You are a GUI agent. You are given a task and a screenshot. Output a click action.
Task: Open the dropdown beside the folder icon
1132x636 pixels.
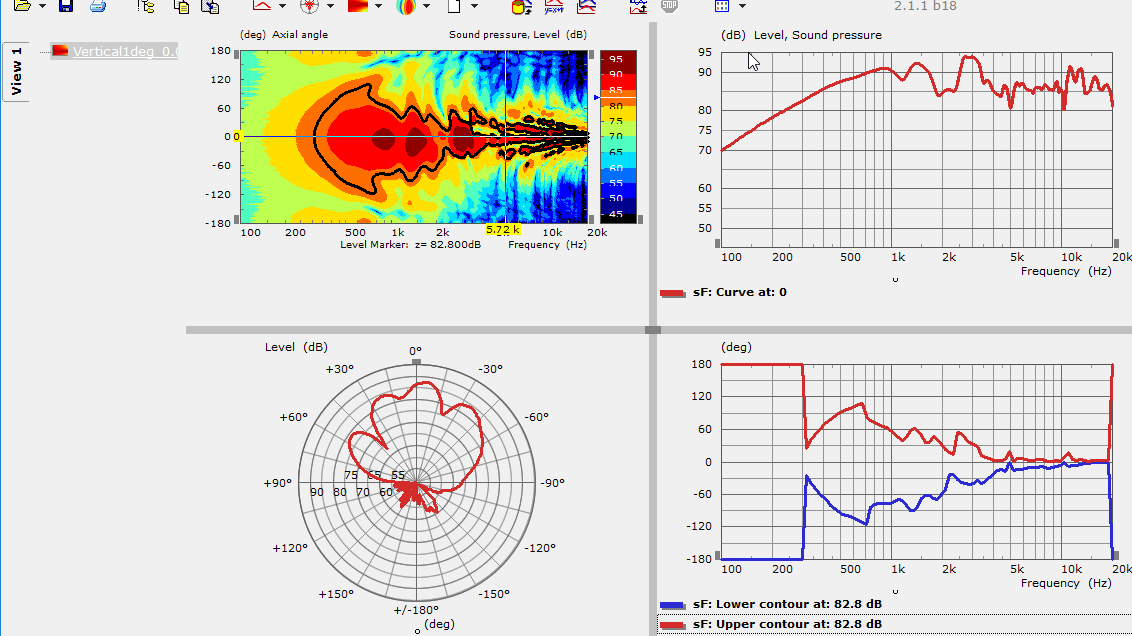42,6
